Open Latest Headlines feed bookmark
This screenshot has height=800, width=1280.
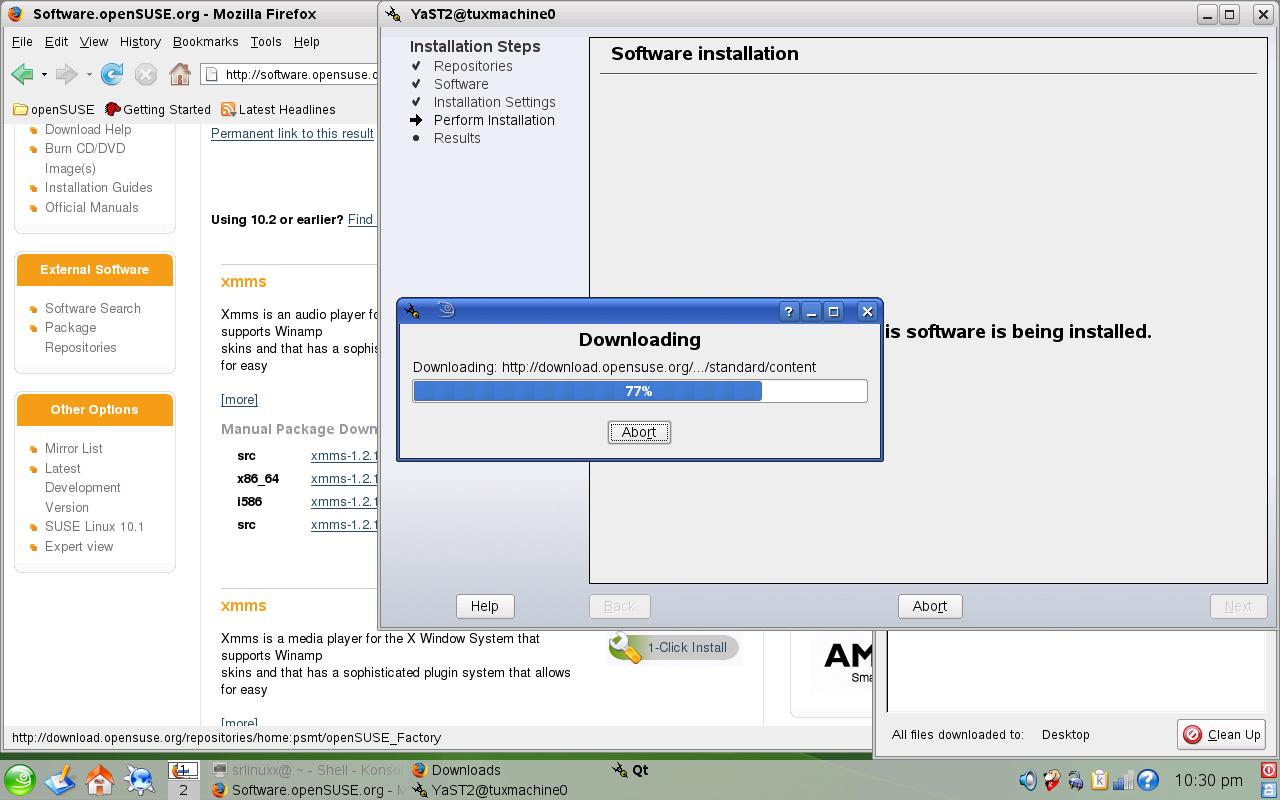278,110
